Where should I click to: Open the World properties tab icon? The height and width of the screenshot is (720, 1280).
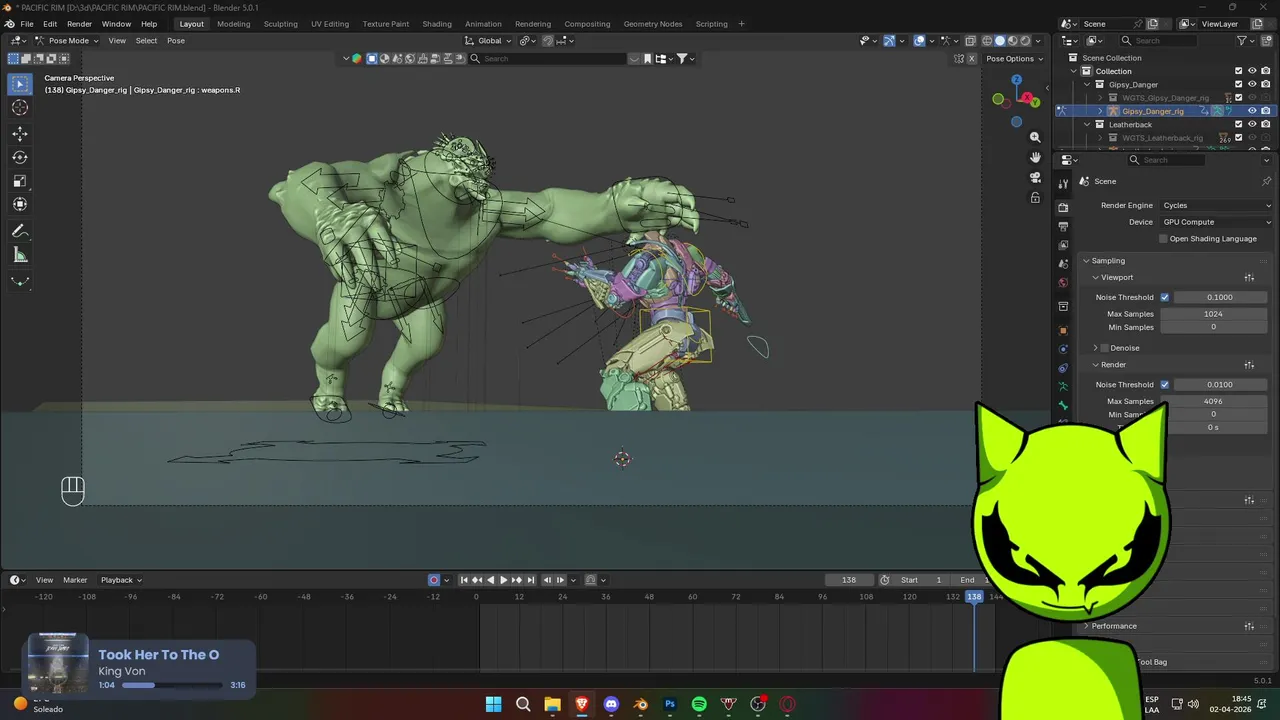coord(1063,283)
